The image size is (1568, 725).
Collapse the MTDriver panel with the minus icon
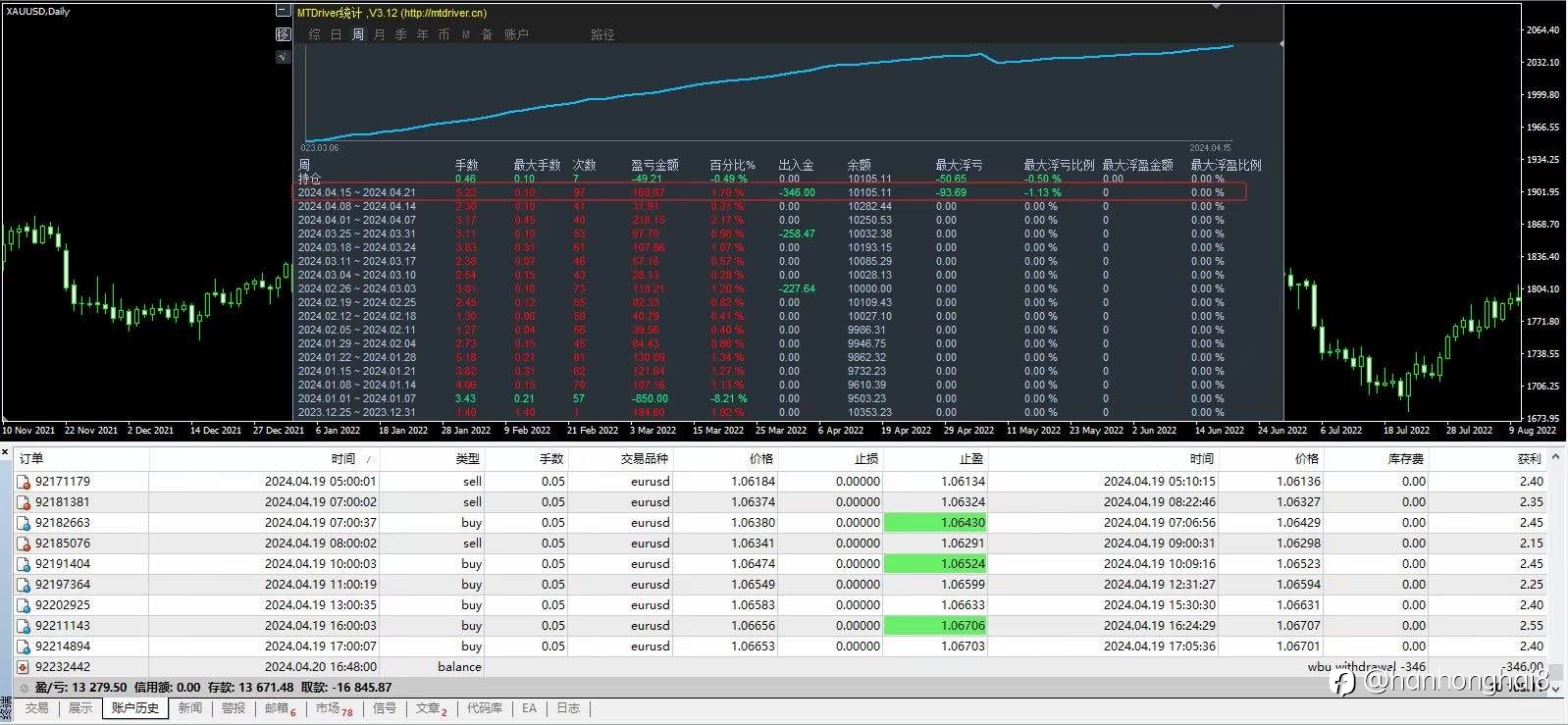tap(283, 12)
